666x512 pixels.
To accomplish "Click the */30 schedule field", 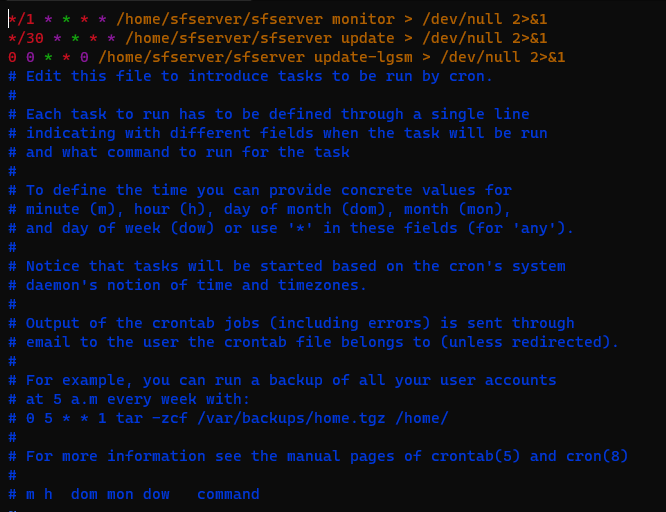I will [25, 38].
